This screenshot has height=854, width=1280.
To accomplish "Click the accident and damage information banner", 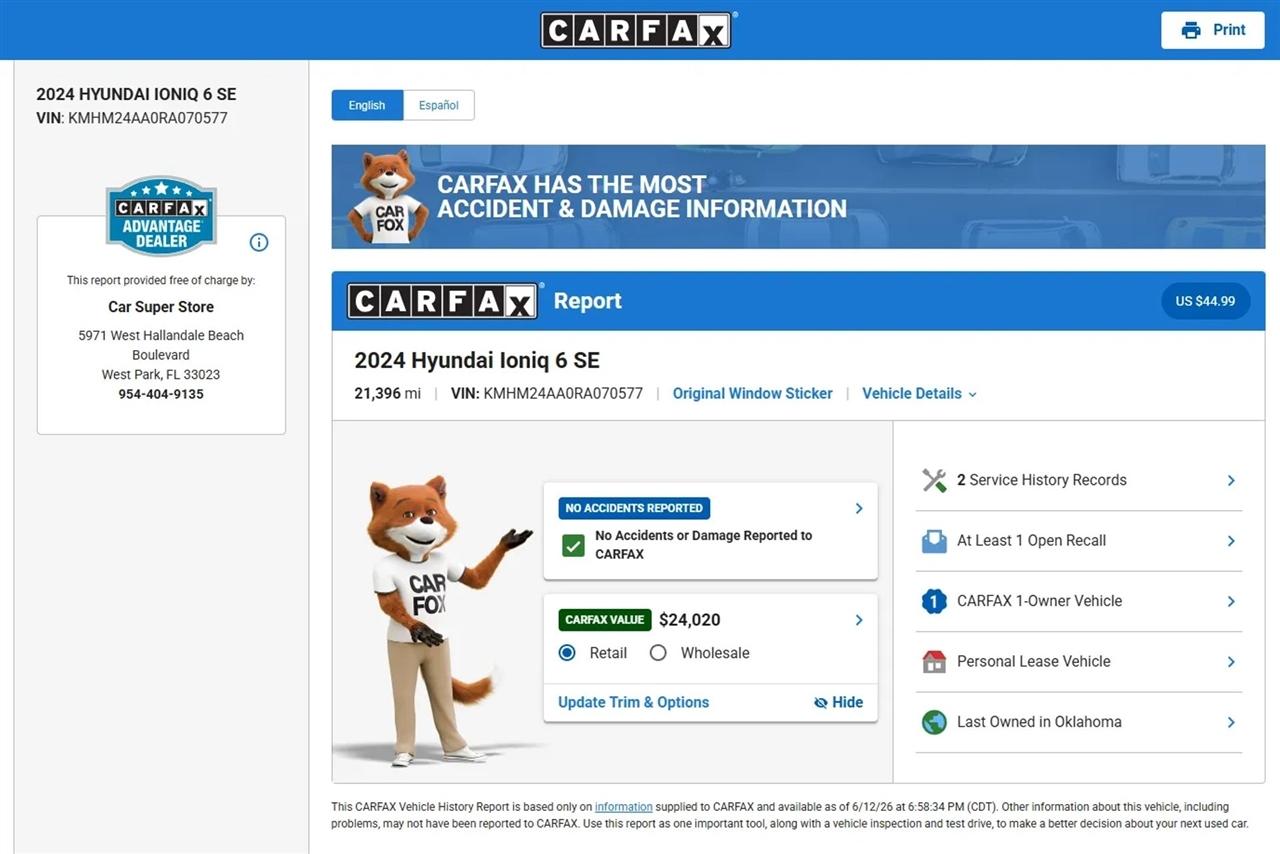I will coord(798,197).
